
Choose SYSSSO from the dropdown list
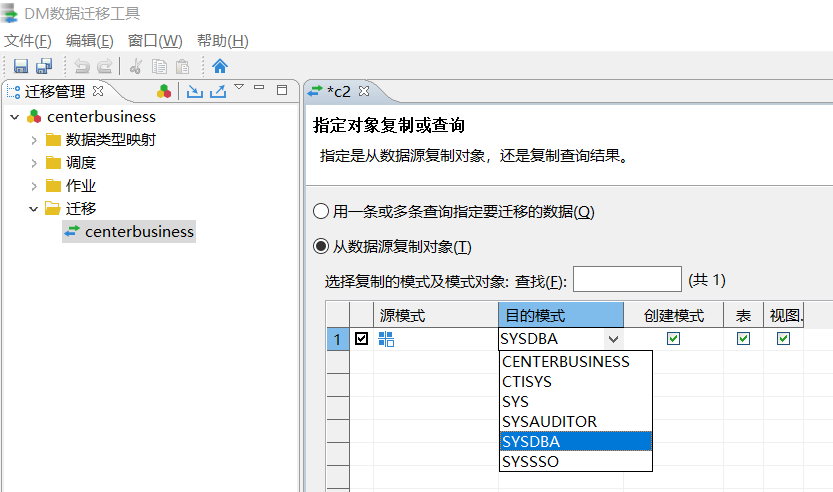pos(576,461)
